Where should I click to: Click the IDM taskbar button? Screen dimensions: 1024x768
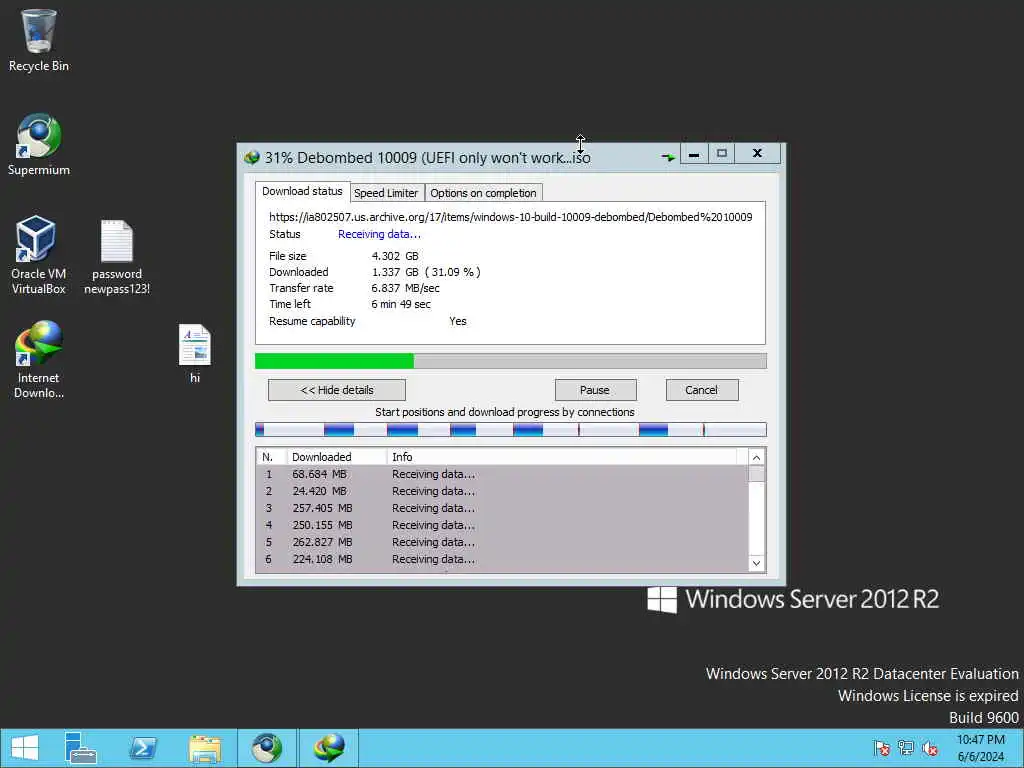pyautogui.click(x=328, y=748)
